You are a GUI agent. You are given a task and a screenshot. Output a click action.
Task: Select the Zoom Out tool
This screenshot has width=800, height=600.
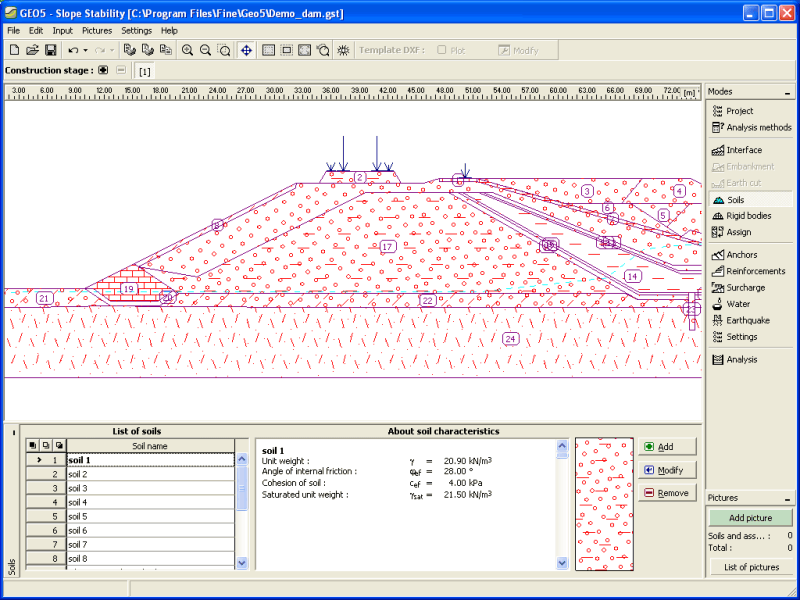(205, 51)
